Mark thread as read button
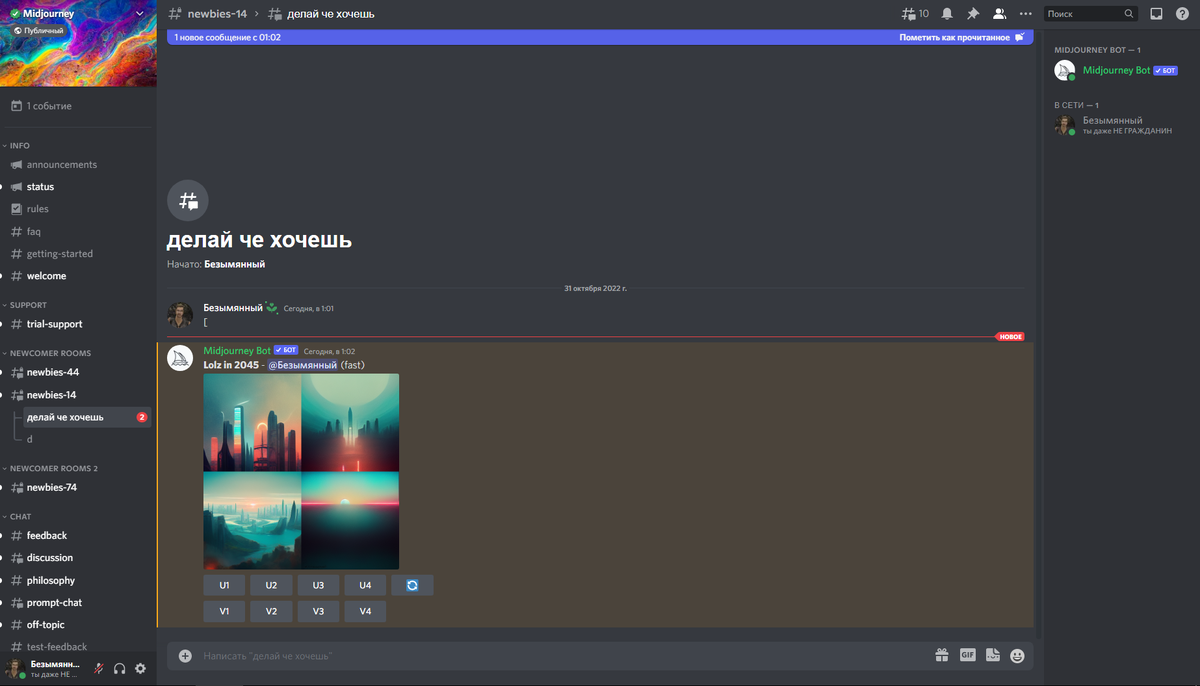The height and width of the screenshot is (686, 1200). [961, 37]
